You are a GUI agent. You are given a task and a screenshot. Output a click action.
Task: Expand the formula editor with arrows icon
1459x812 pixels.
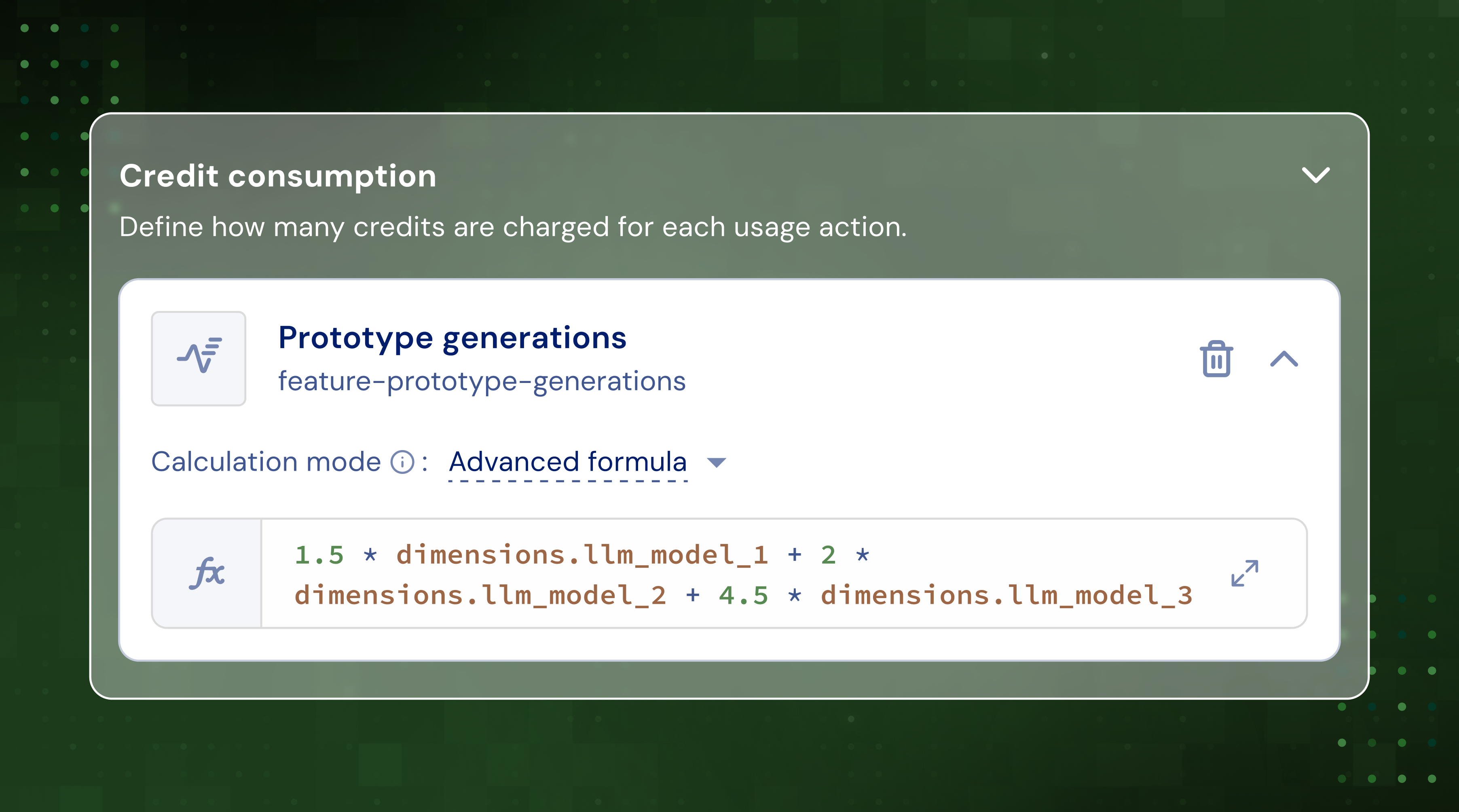pyautogui.click(x=1245, y=573)
